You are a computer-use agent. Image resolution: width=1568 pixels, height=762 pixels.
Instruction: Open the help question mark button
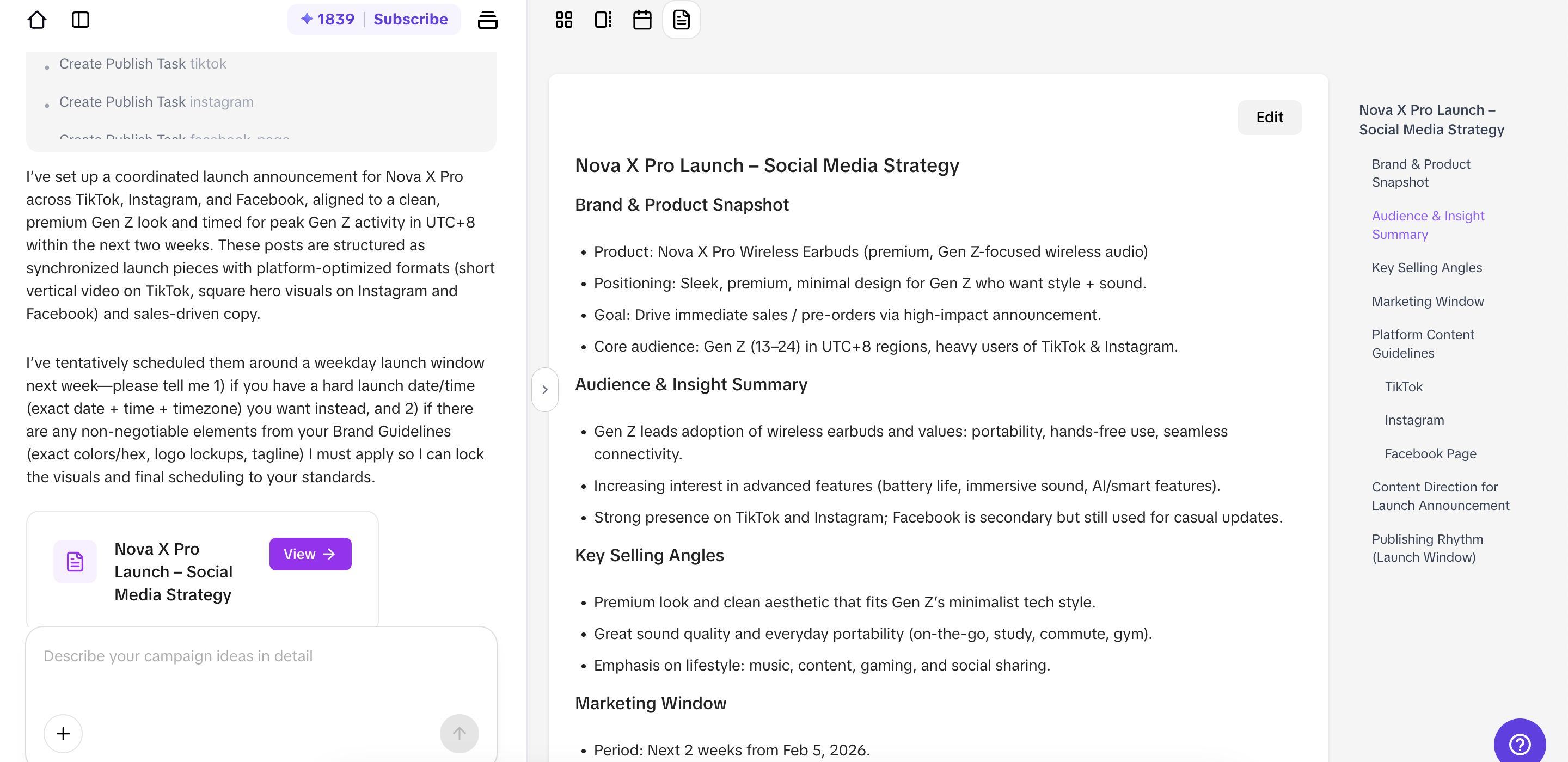click(x=1520, y=743)
